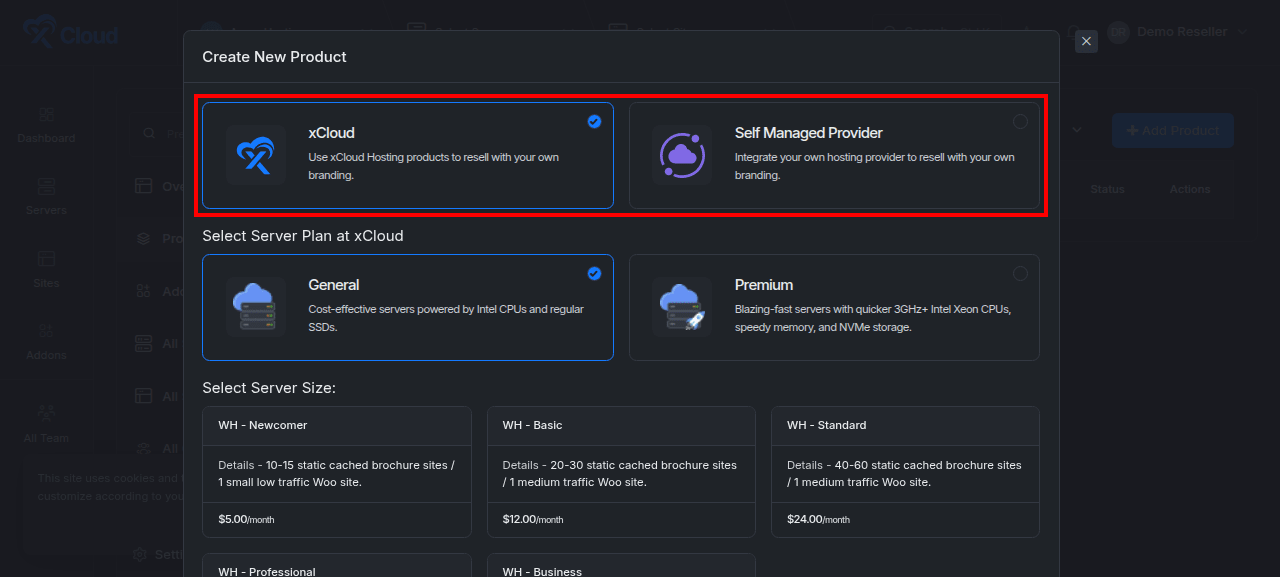
Task: Click the search magnifier icon behind the dialog
Action: (149, 133)
